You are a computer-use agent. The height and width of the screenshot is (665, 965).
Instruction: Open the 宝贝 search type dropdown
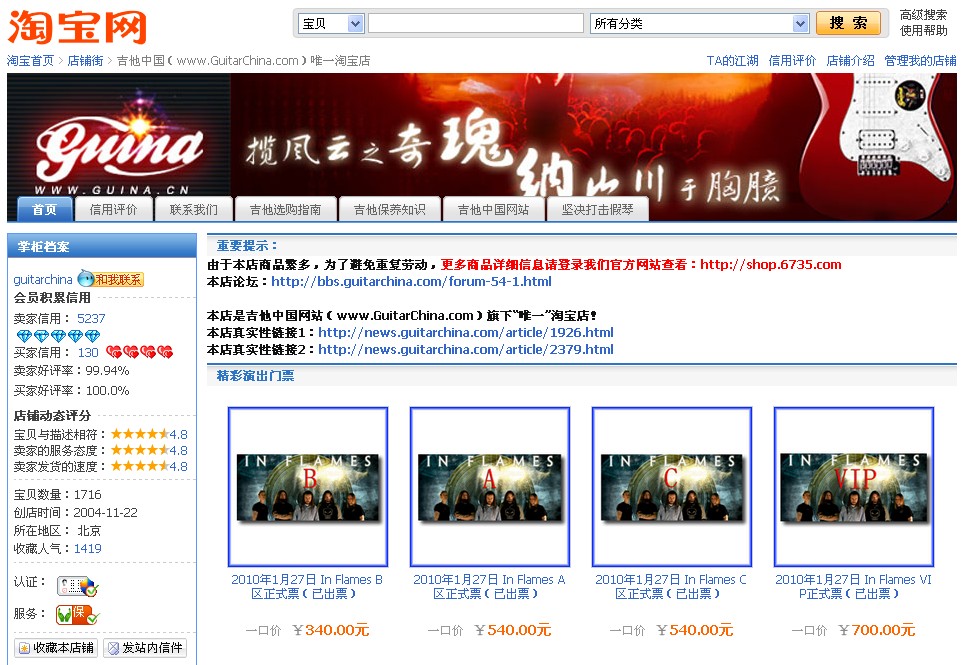(x=330, y=23)
